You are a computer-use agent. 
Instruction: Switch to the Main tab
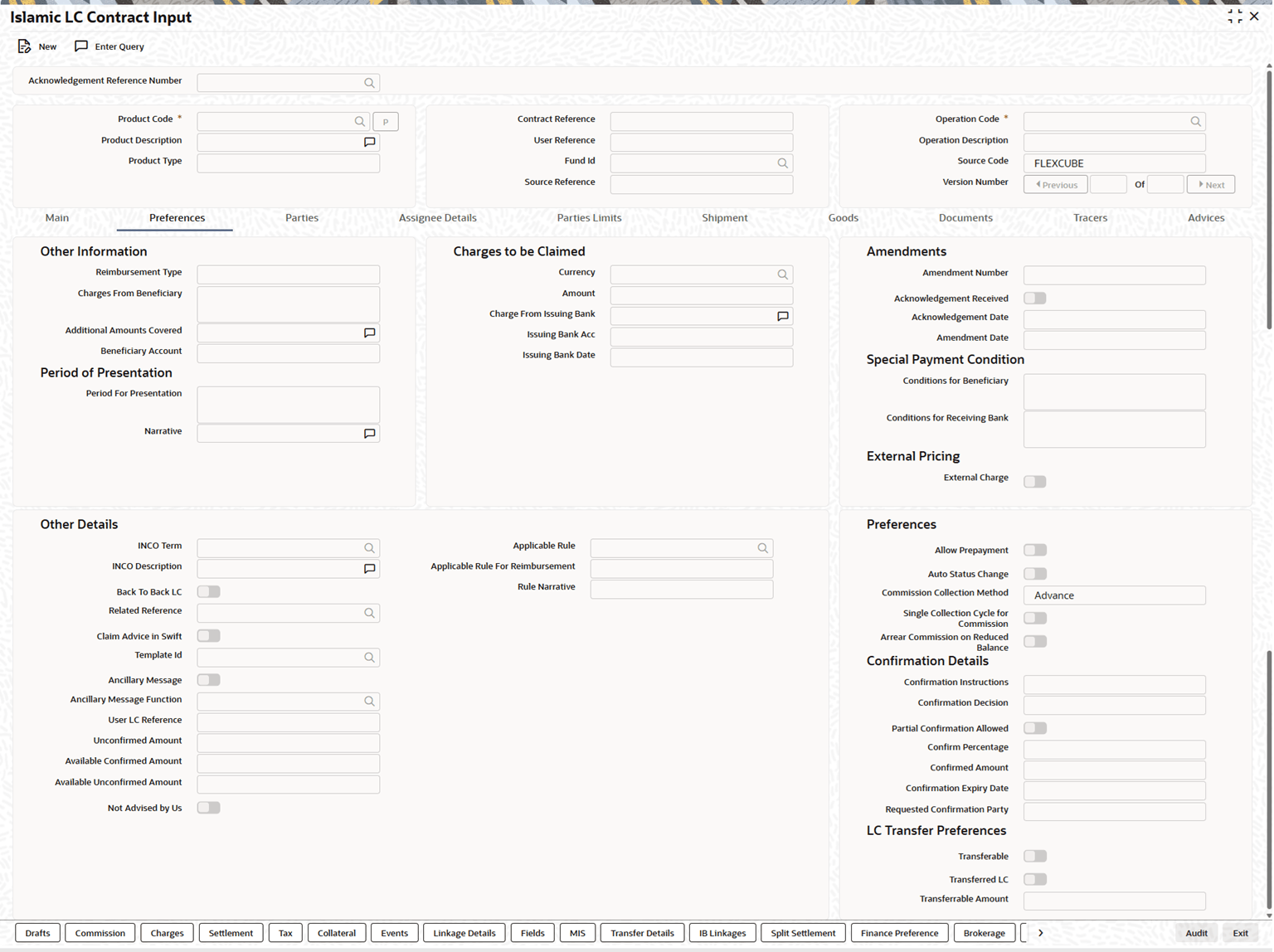[57, 218]
